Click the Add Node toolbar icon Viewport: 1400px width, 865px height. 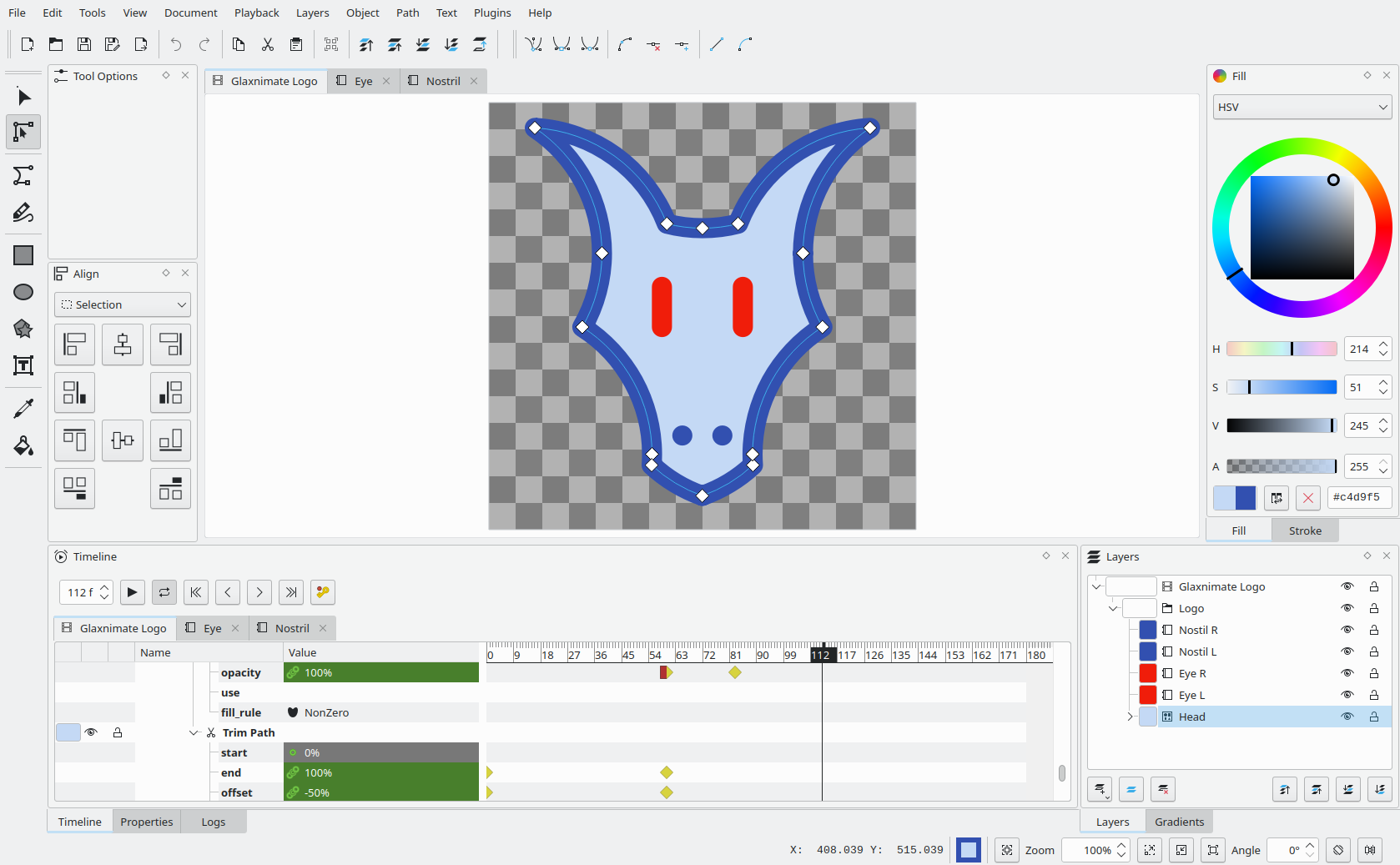pos(682,45)
